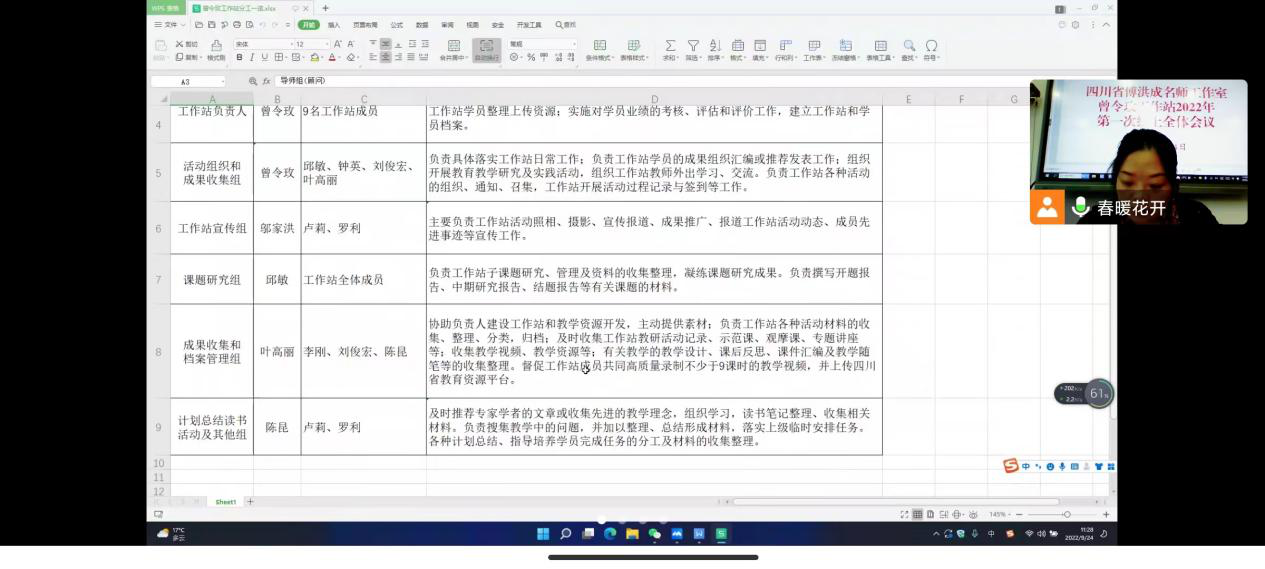Click the Conditional Formatting (条件格式) icon
The height and width of the screenshot is (569, 1265).
599,46
